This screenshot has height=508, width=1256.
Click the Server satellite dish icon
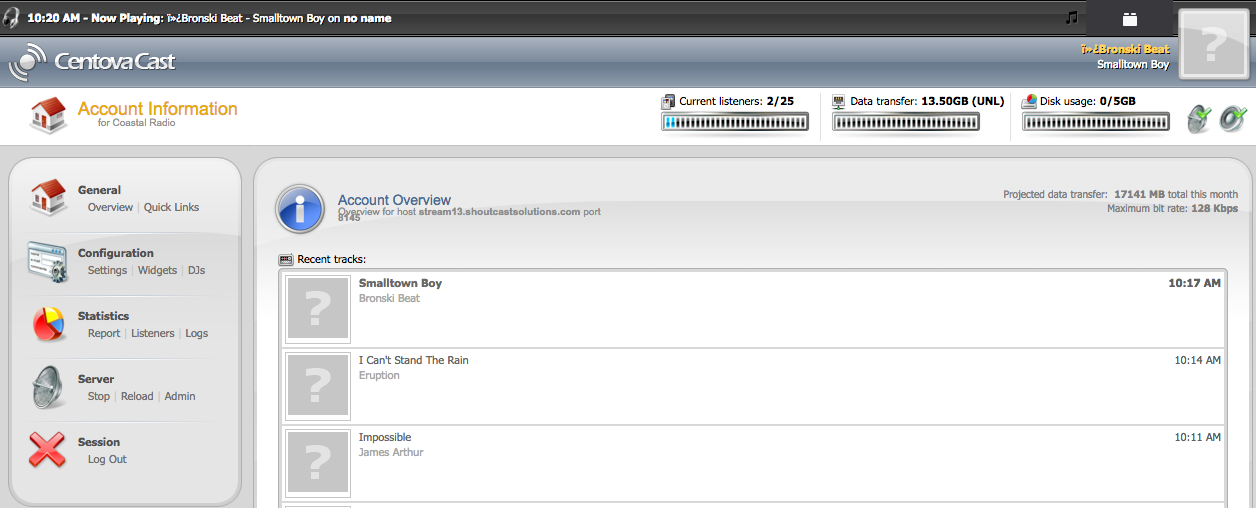(48, 387)
